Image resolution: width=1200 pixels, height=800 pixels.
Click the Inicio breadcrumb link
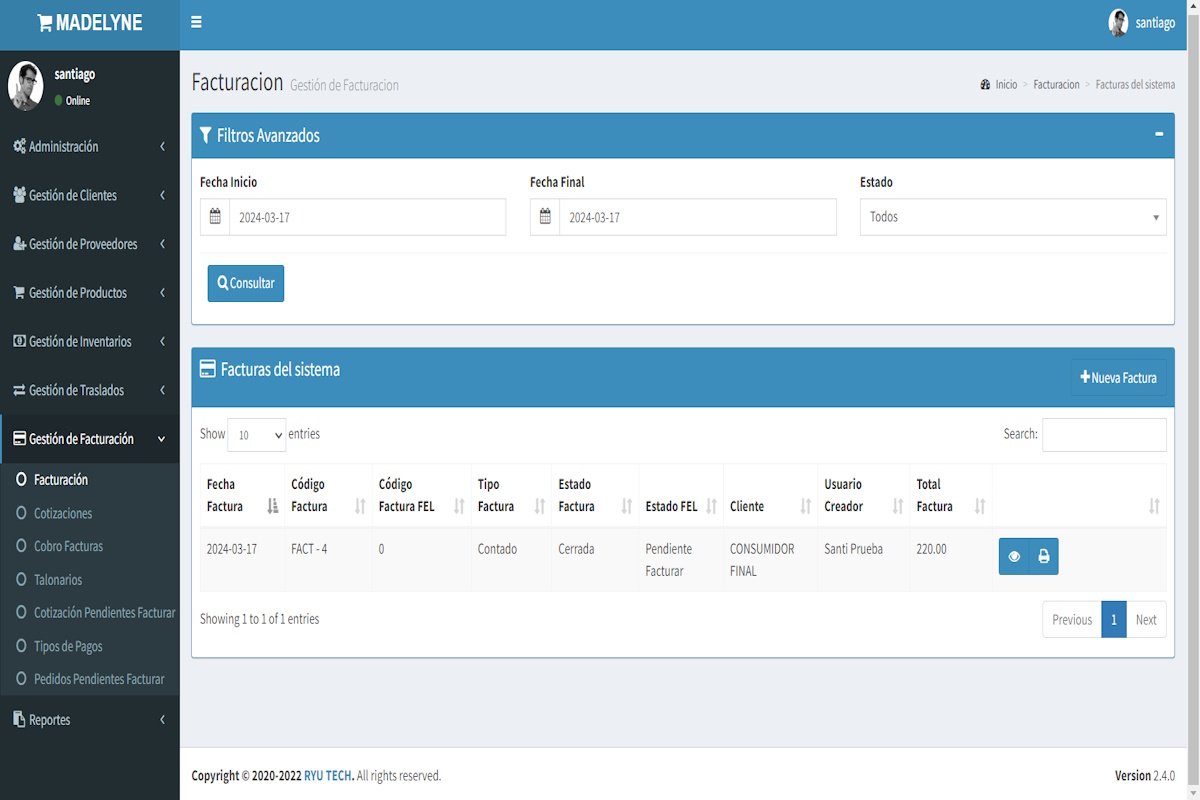pos(1005,85)
